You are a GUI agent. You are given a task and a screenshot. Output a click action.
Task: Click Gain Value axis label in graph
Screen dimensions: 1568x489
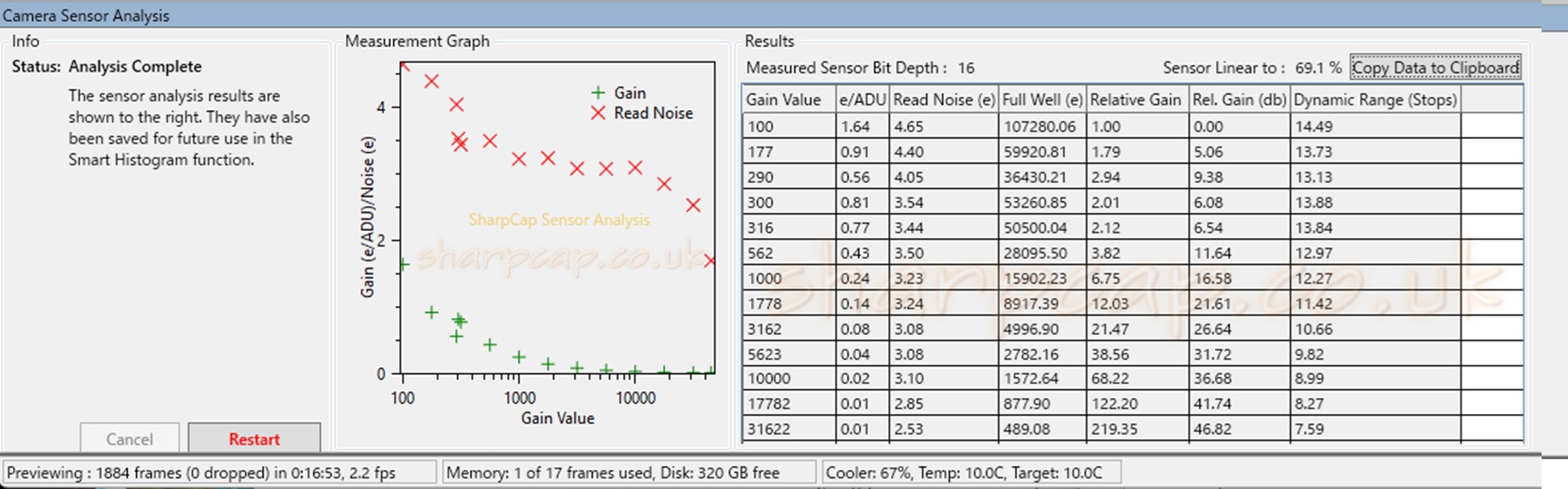(558, 417)
